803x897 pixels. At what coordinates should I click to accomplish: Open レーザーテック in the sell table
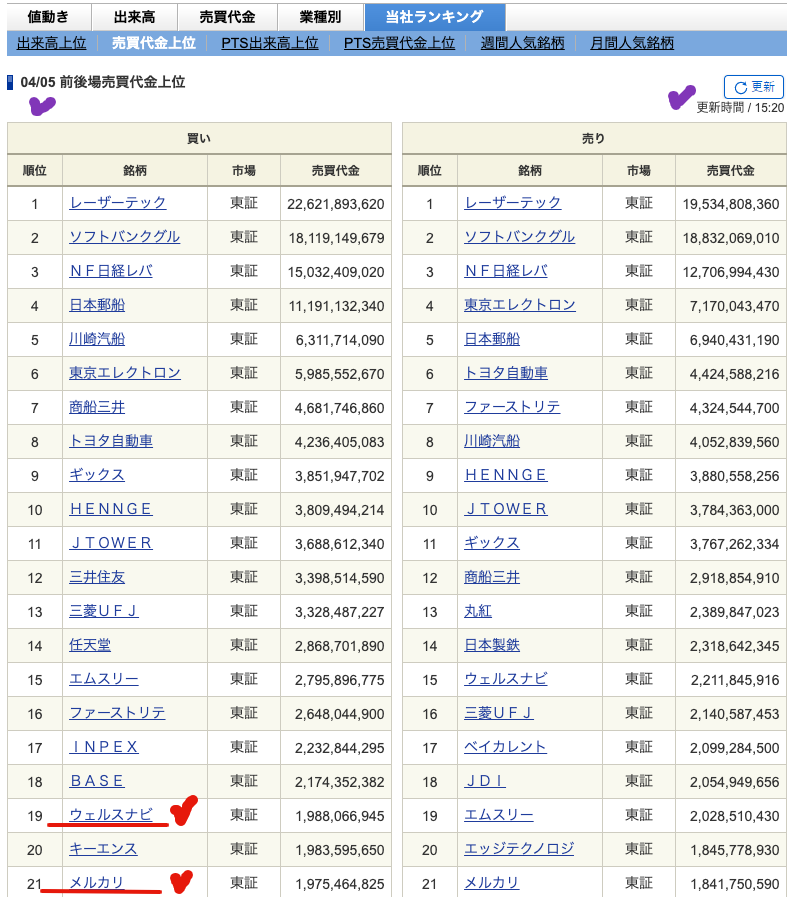click(512, 203)
